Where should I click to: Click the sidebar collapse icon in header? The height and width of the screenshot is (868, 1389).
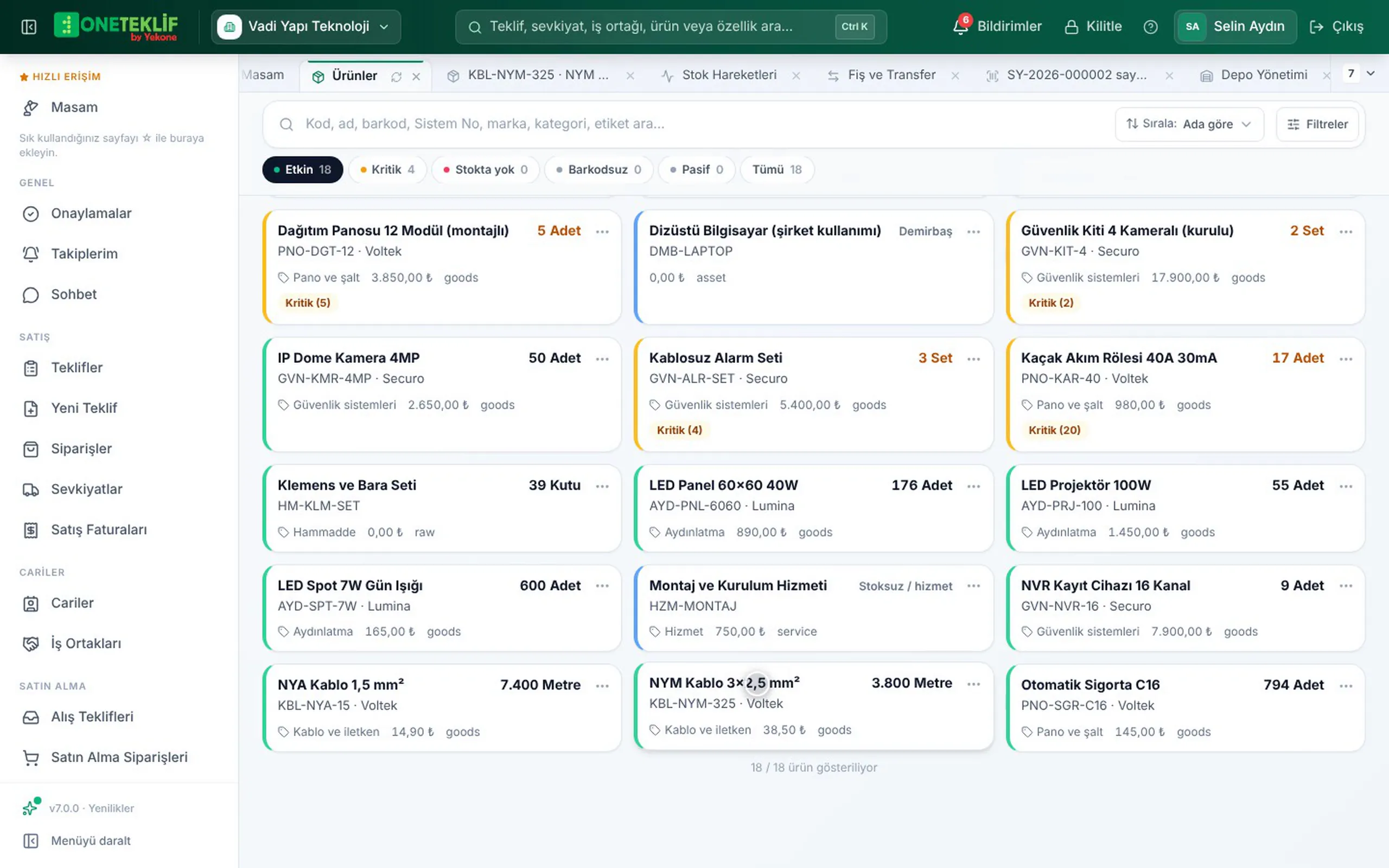[29, 27]
